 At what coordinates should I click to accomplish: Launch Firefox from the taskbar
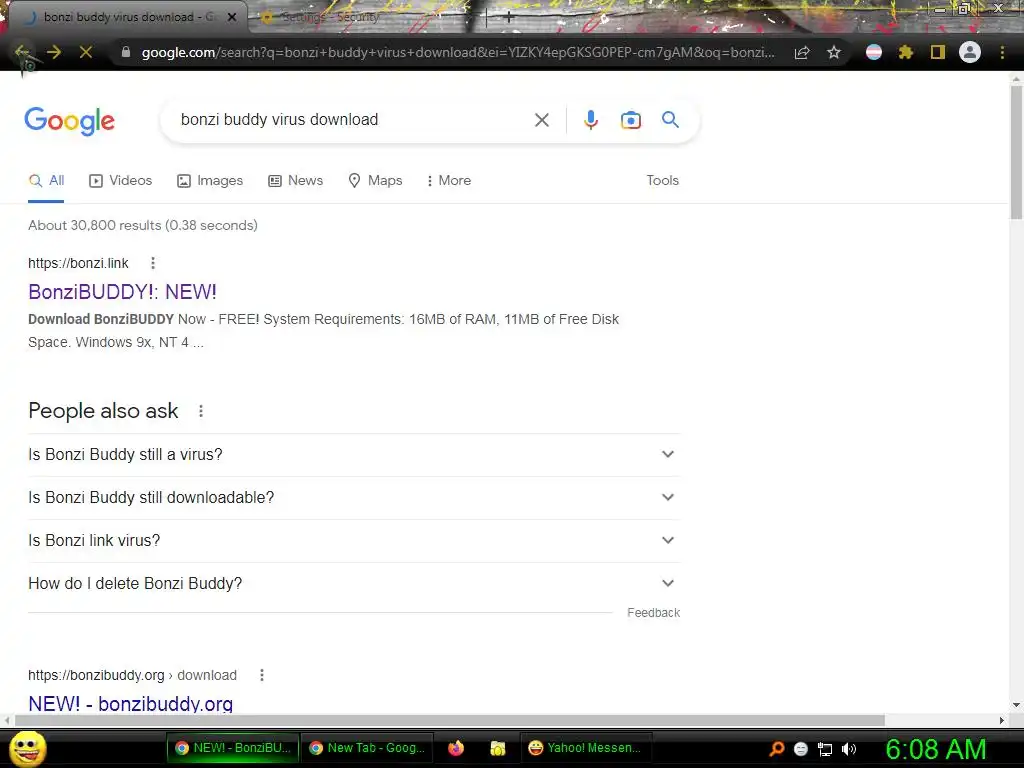456,748
